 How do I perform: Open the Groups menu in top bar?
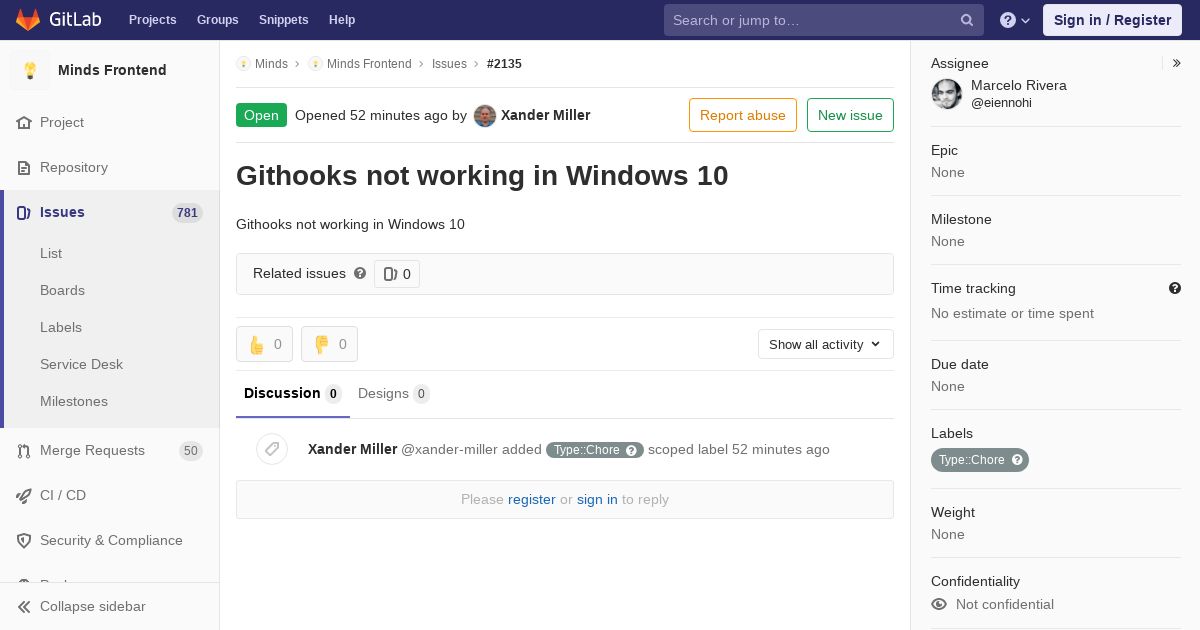coord(217,20)
